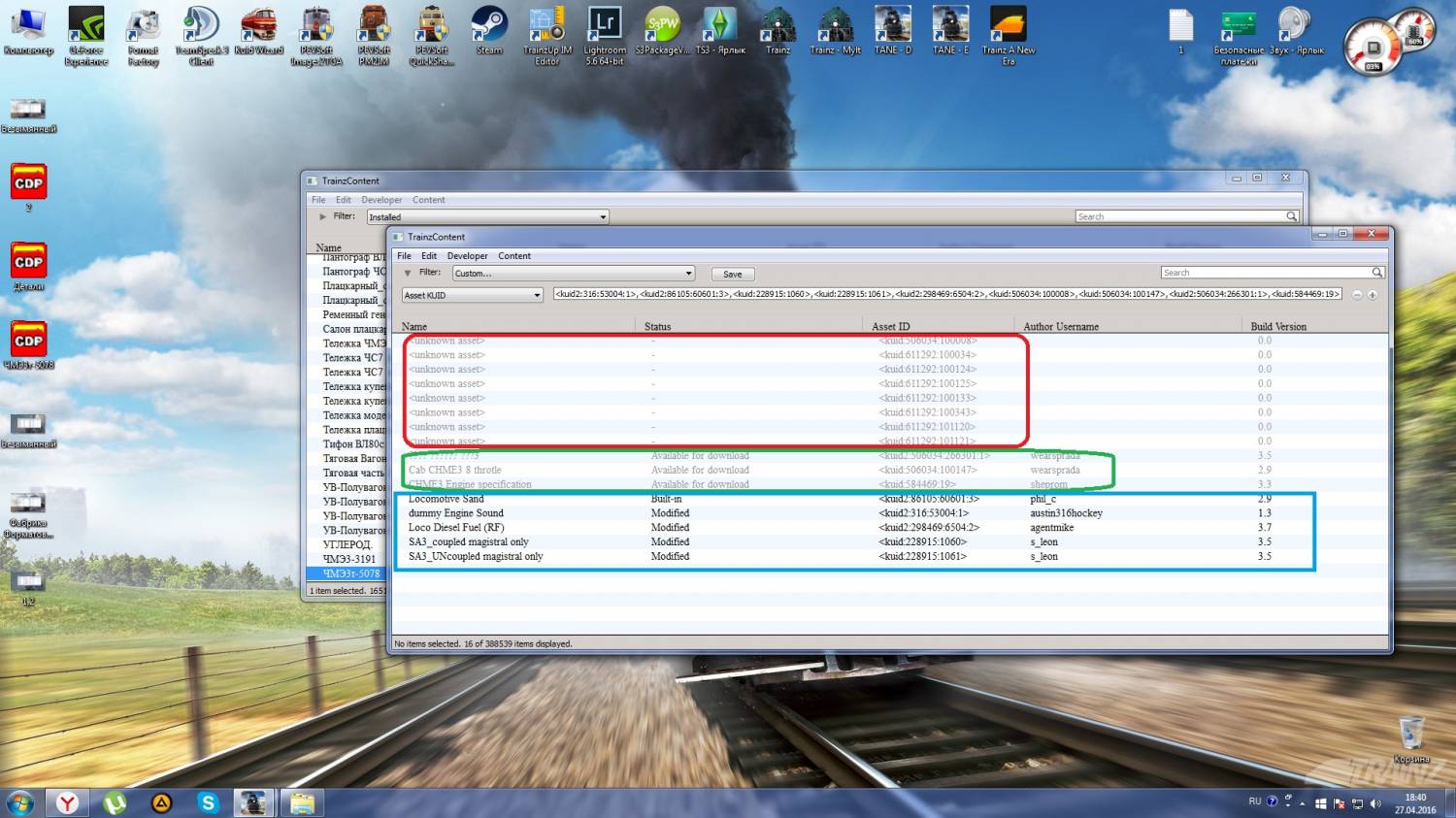Open the Steam desktop shortcut
Viewport: 1456px width, 818px height.
(489, 30)
